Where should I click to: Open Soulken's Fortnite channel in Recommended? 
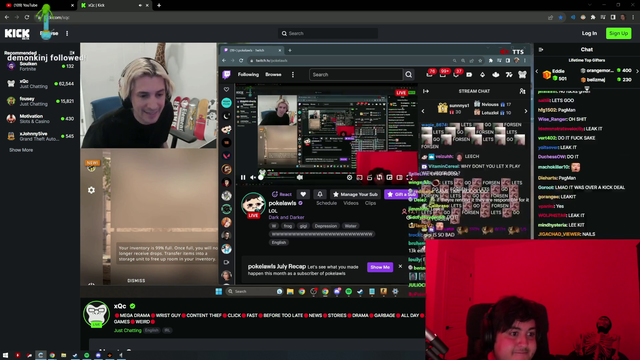click(40, 66)
